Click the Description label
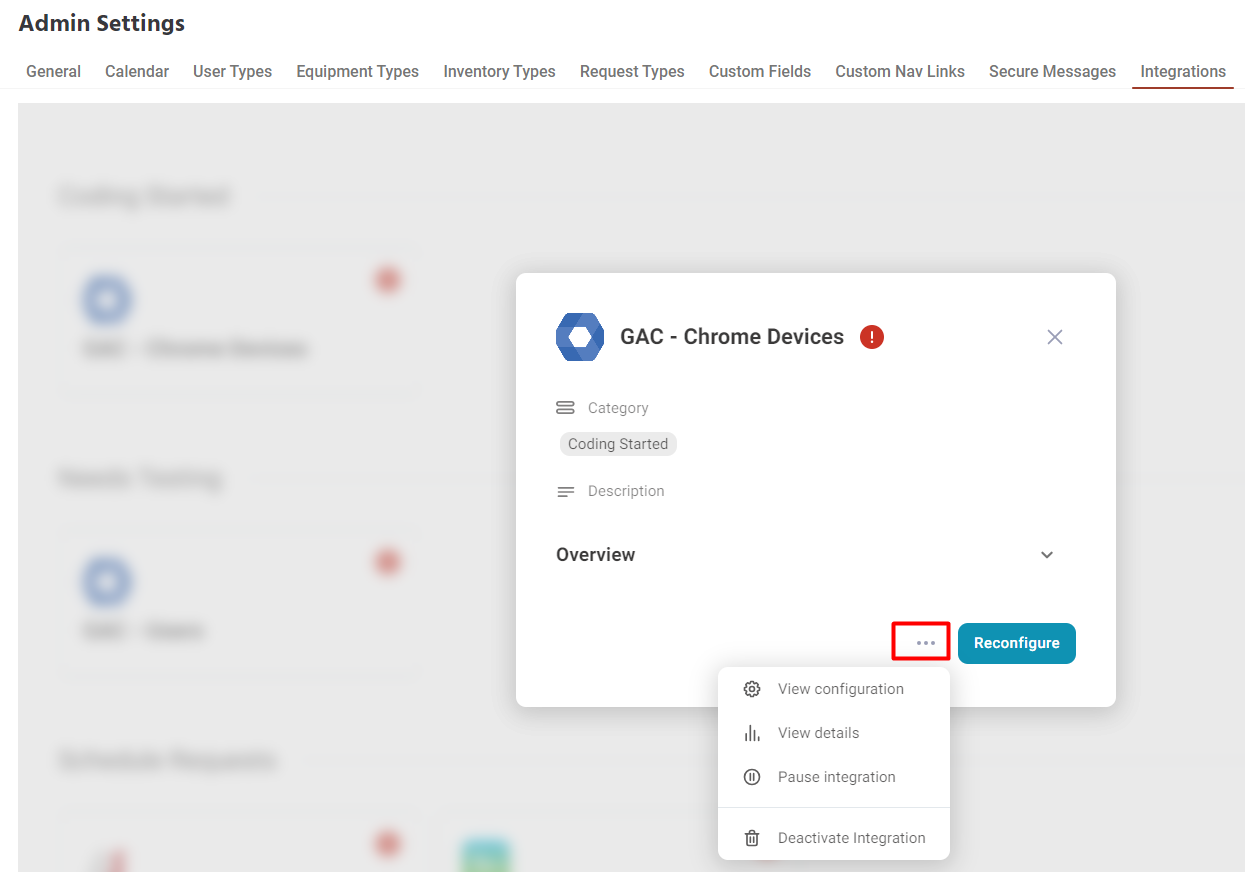This screenshot has width=1245, height=872. [626, 491]
